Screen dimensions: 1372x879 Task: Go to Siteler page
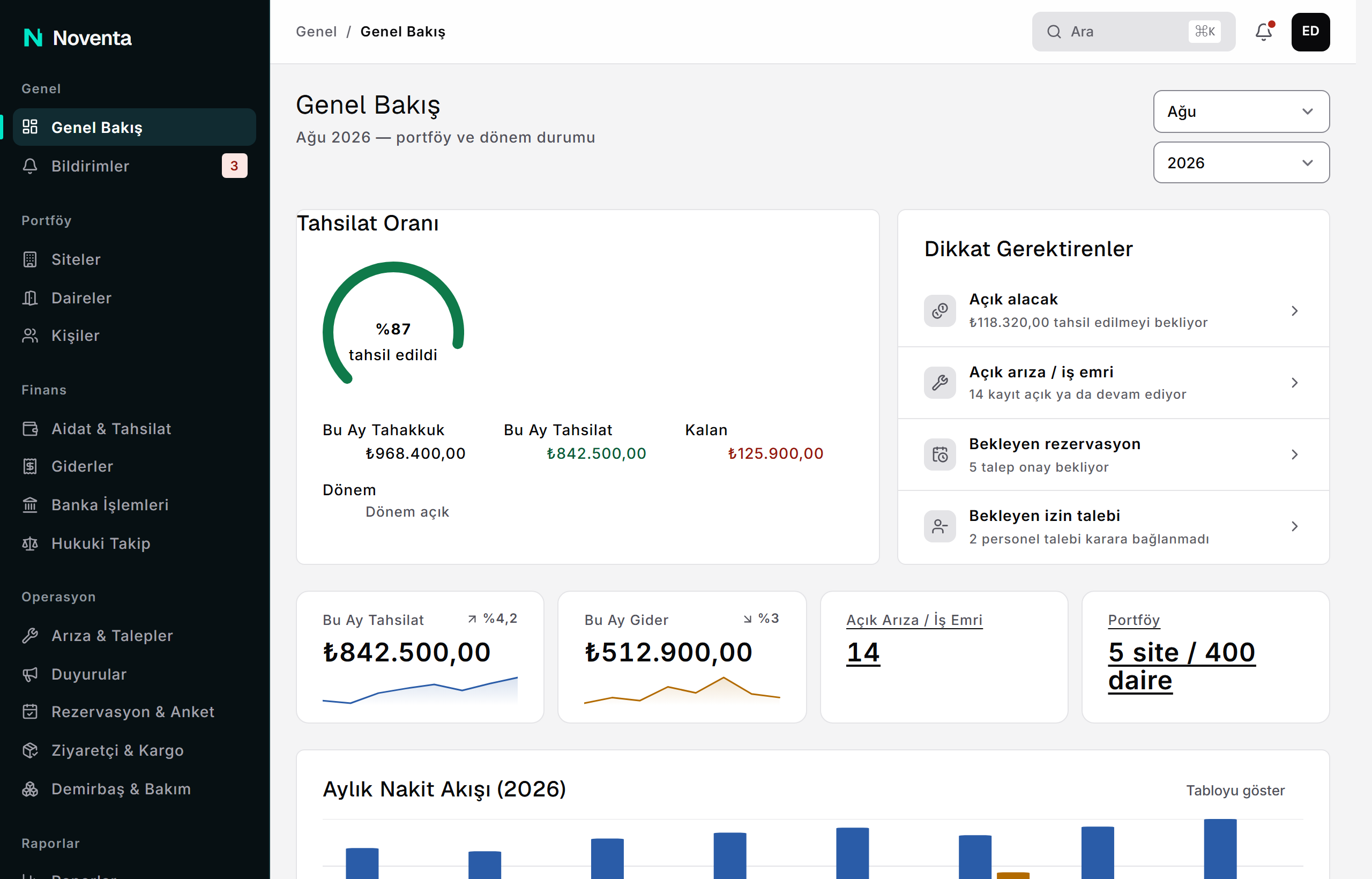coord(134,259)
